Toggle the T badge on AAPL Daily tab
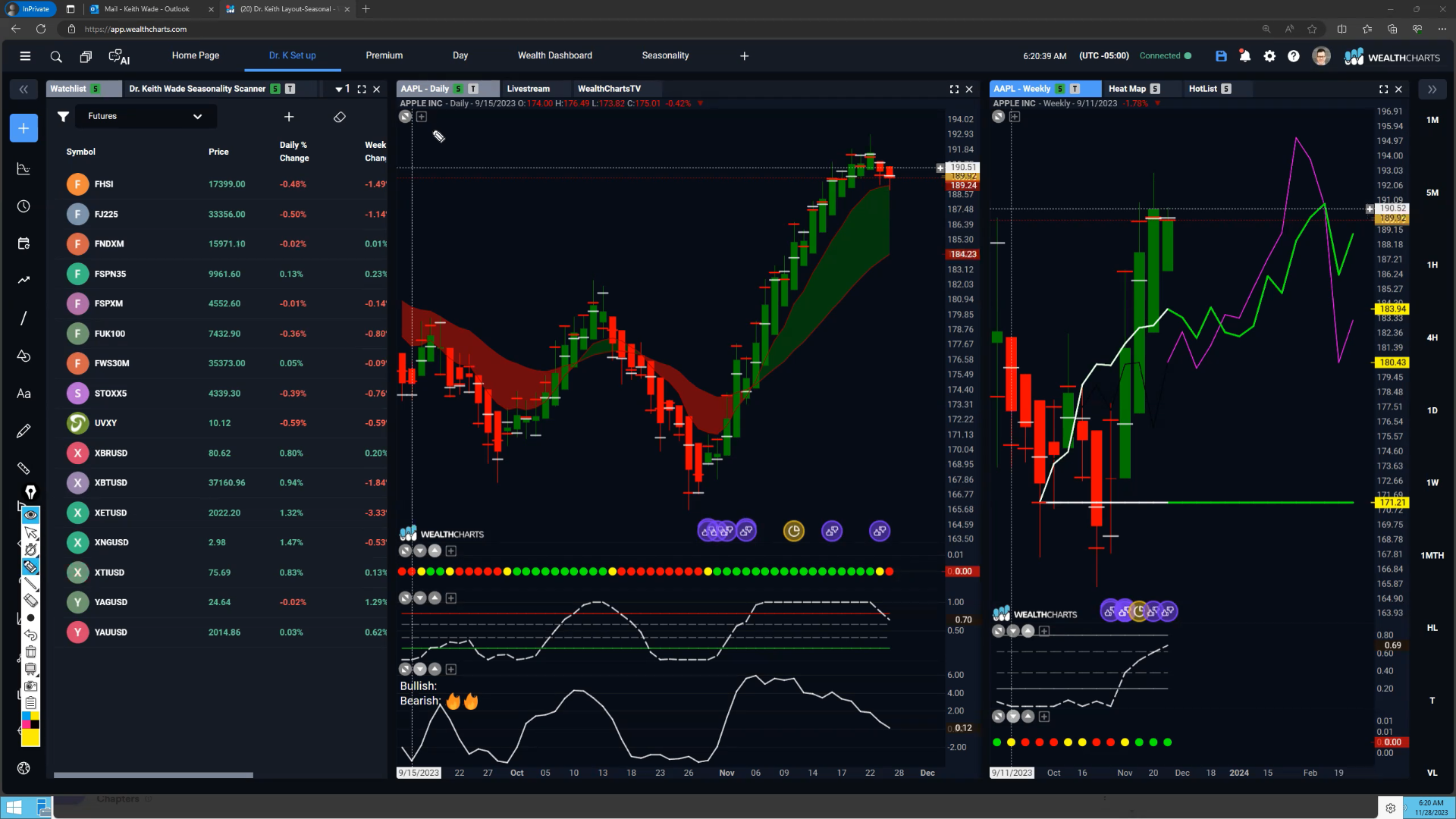The image size is (1456, 819). tap(473, 89)
